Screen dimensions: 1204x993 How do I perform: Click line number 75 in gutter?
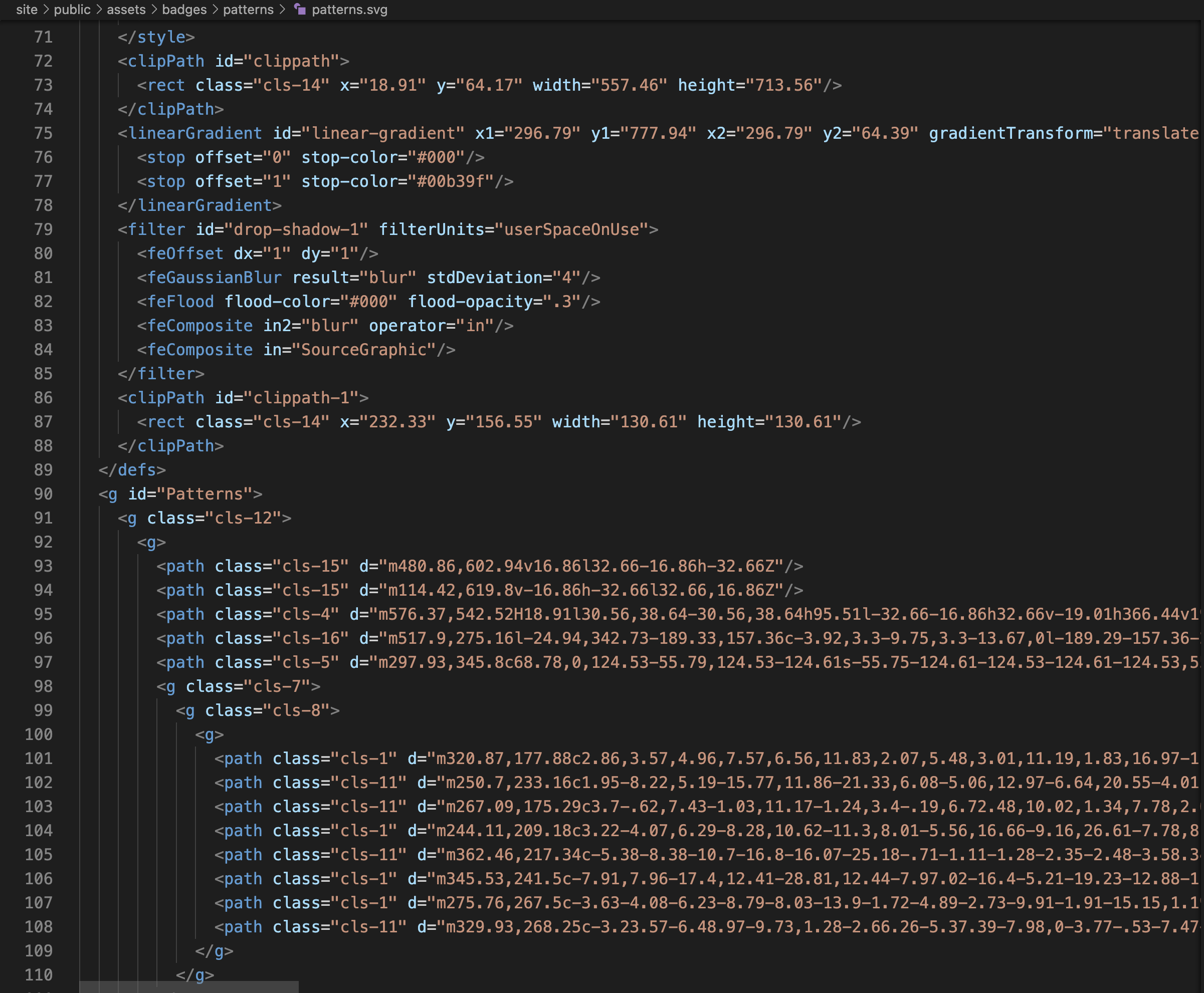(x=43, y=133)
